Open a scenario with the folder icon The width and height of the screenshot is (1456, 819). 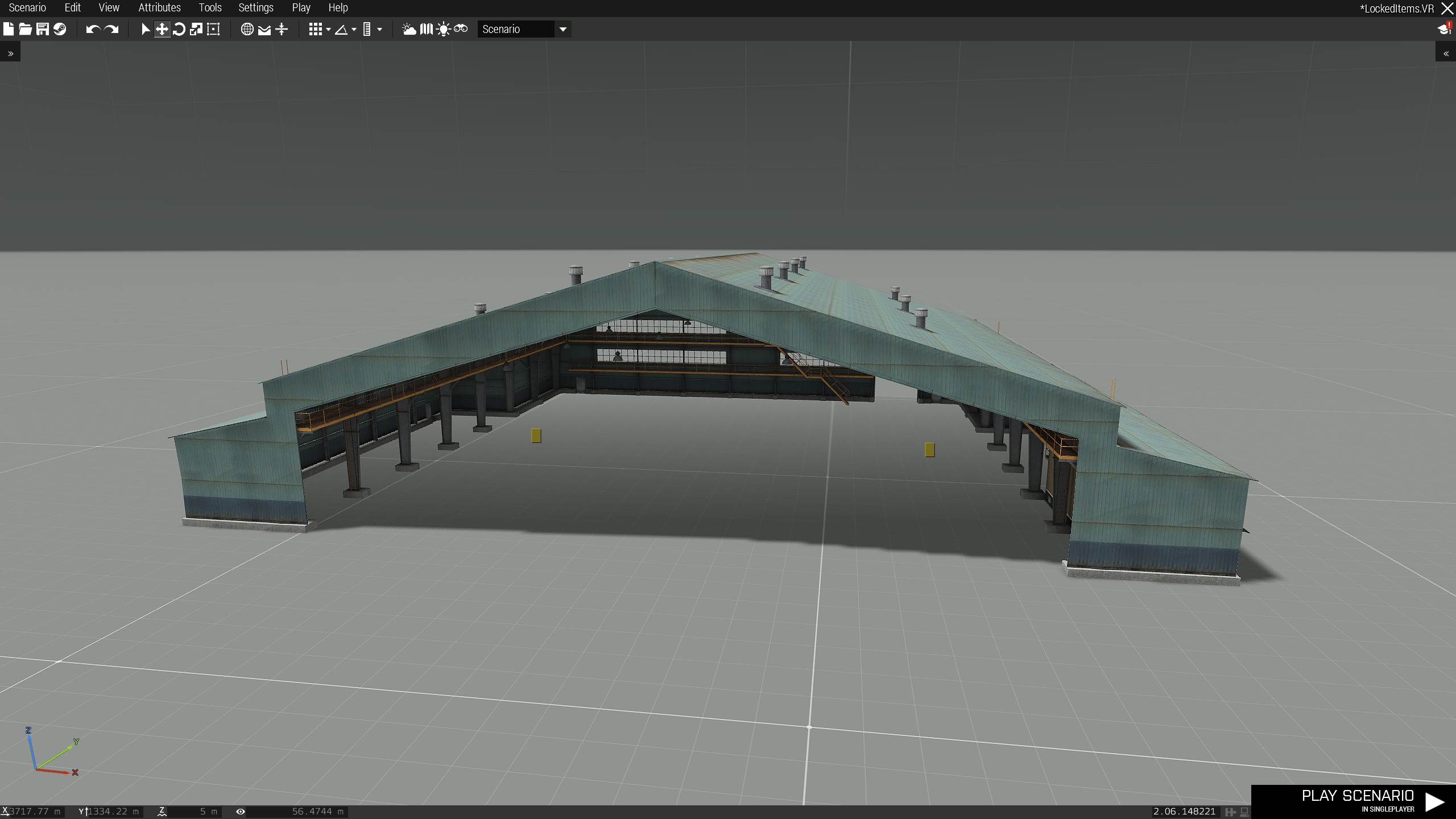point(26,29)
